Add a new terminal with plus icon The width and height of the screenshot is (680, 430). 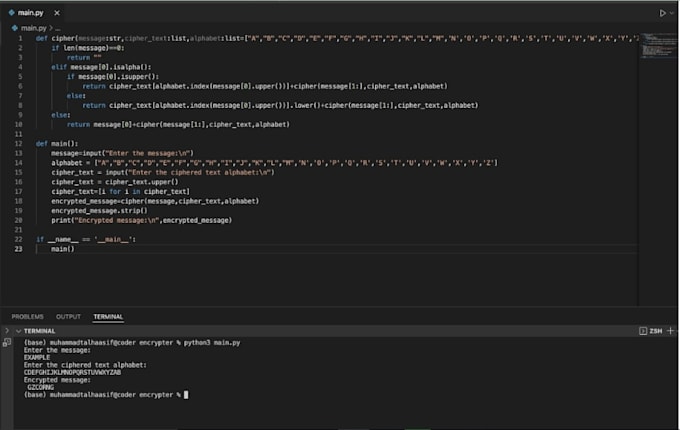click(672, 330)
